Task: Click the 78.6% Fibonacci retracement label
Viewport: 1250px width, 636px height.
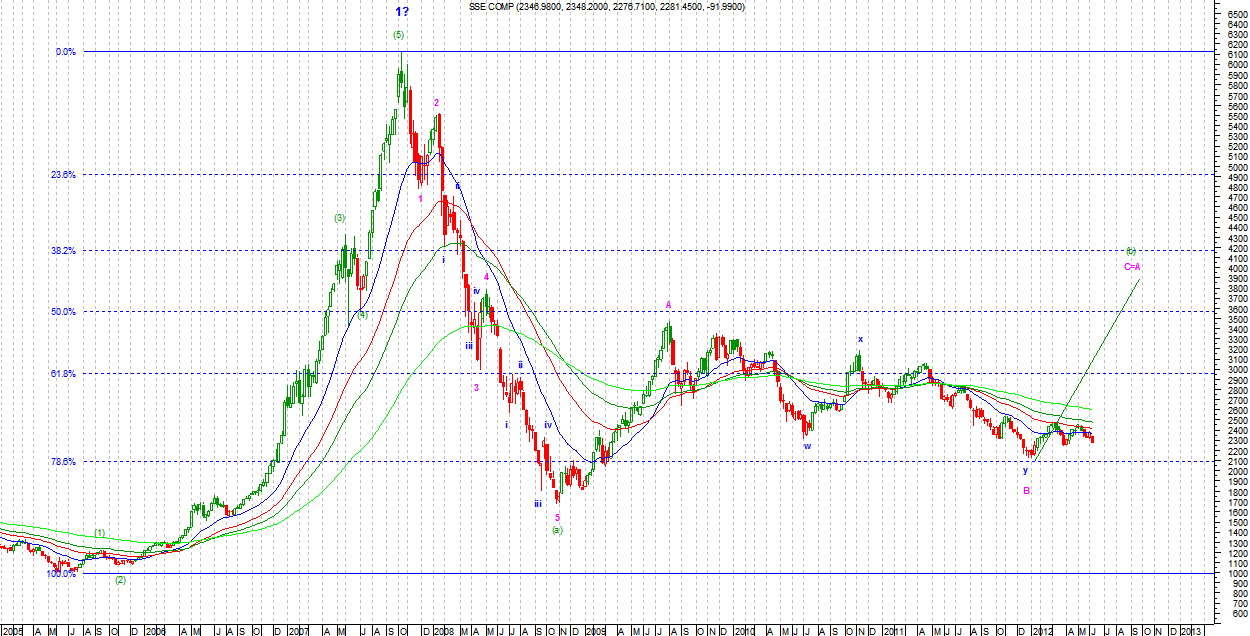Action: (63, 462)
